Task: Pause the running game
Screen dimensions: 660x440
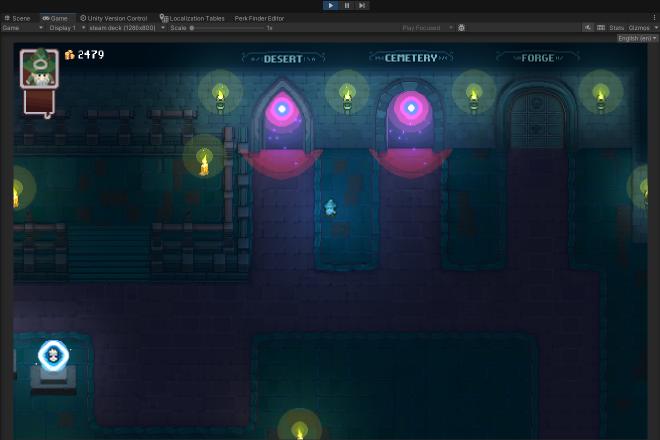Action: tap(346, 5)
